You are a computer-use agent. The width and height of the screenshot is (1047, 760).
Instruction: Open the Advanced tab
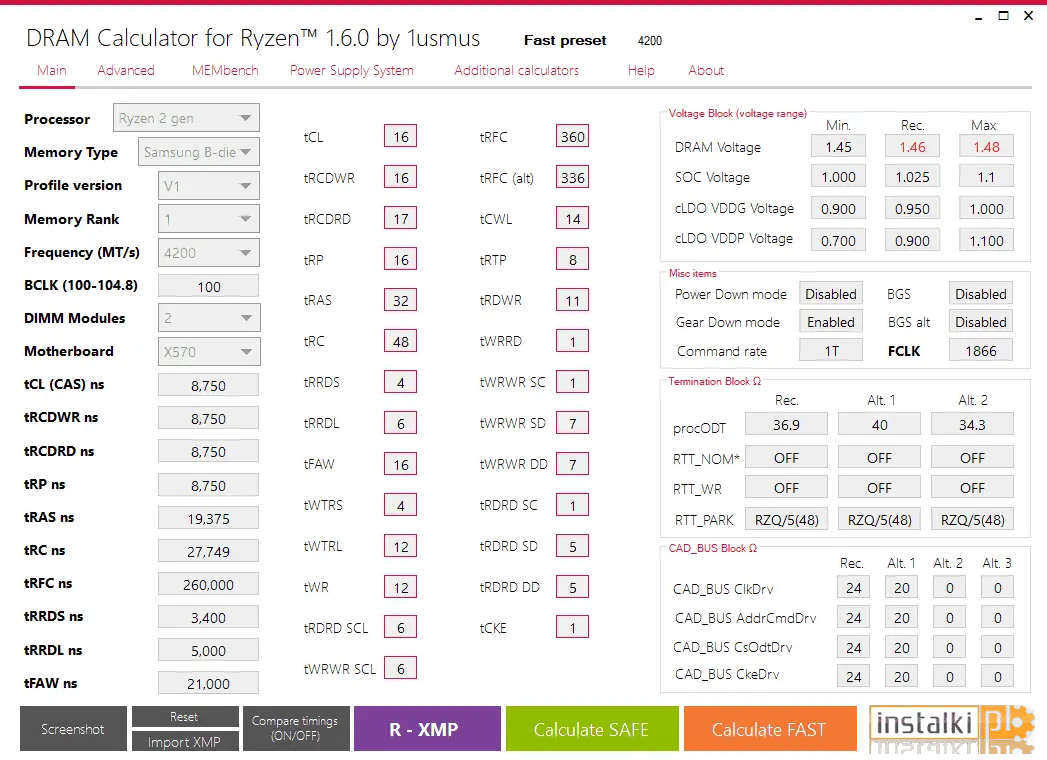126,70
